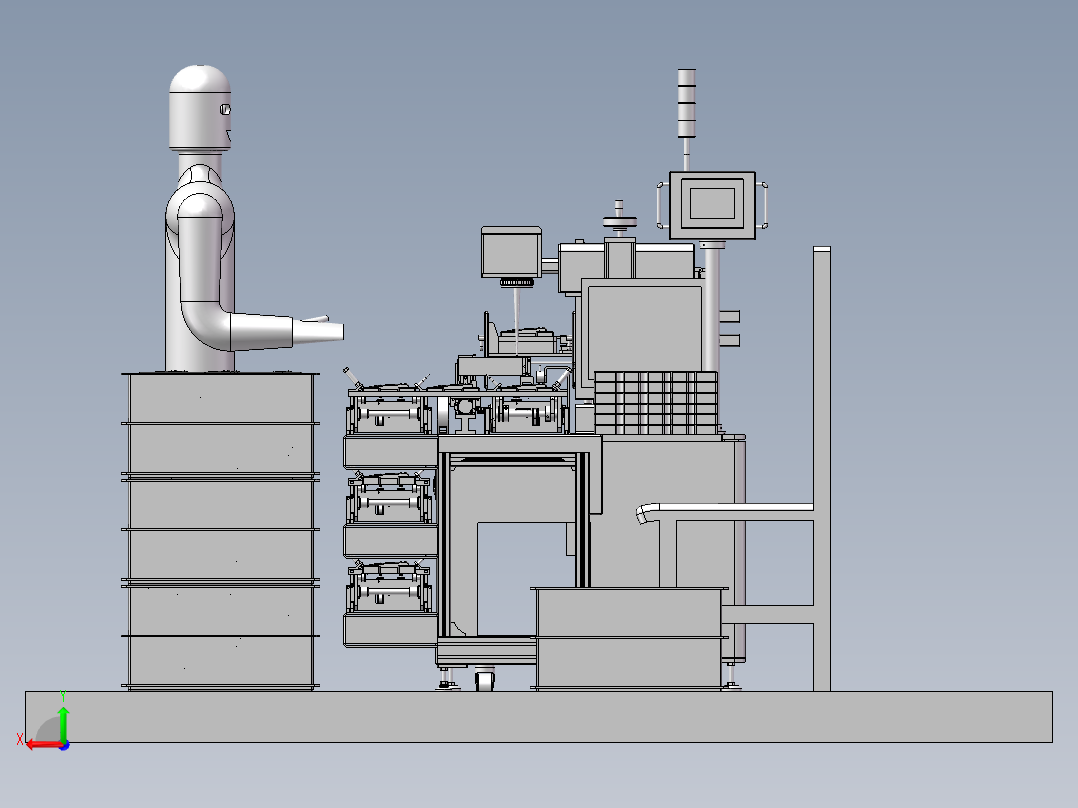Select the tall vertical post on right

pyautogui.click(x=822, y=468)
